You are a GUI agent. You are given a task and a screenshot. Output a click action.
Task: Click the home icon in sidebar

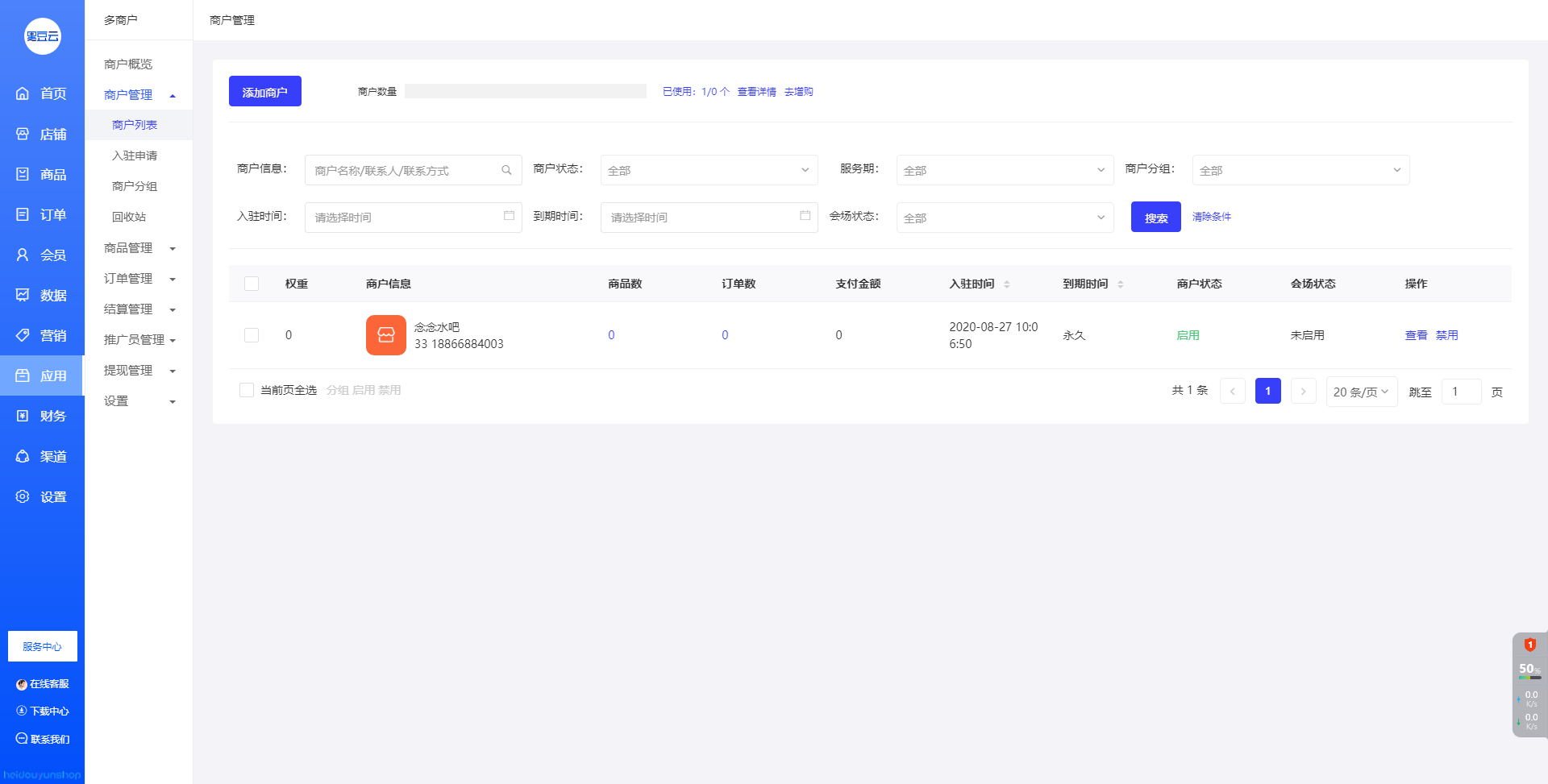coord(23,93)
